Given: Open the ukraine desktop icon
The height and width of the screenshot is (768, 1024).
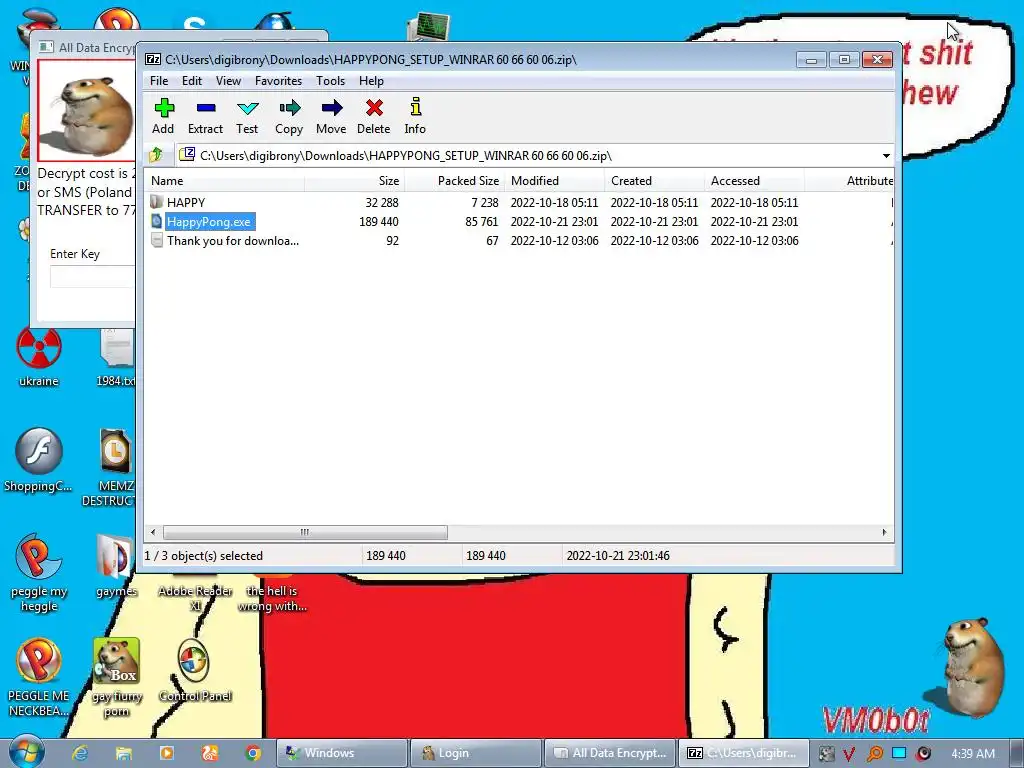Looking at the screenshot, I should coord(39,358).
